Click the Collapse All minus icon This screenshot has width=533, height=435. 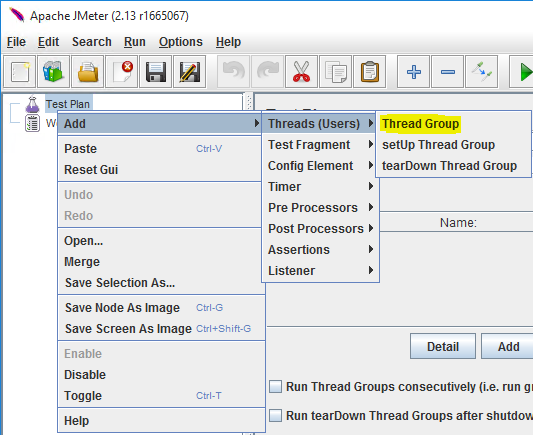pyautogui.click(x=448, y=72)
